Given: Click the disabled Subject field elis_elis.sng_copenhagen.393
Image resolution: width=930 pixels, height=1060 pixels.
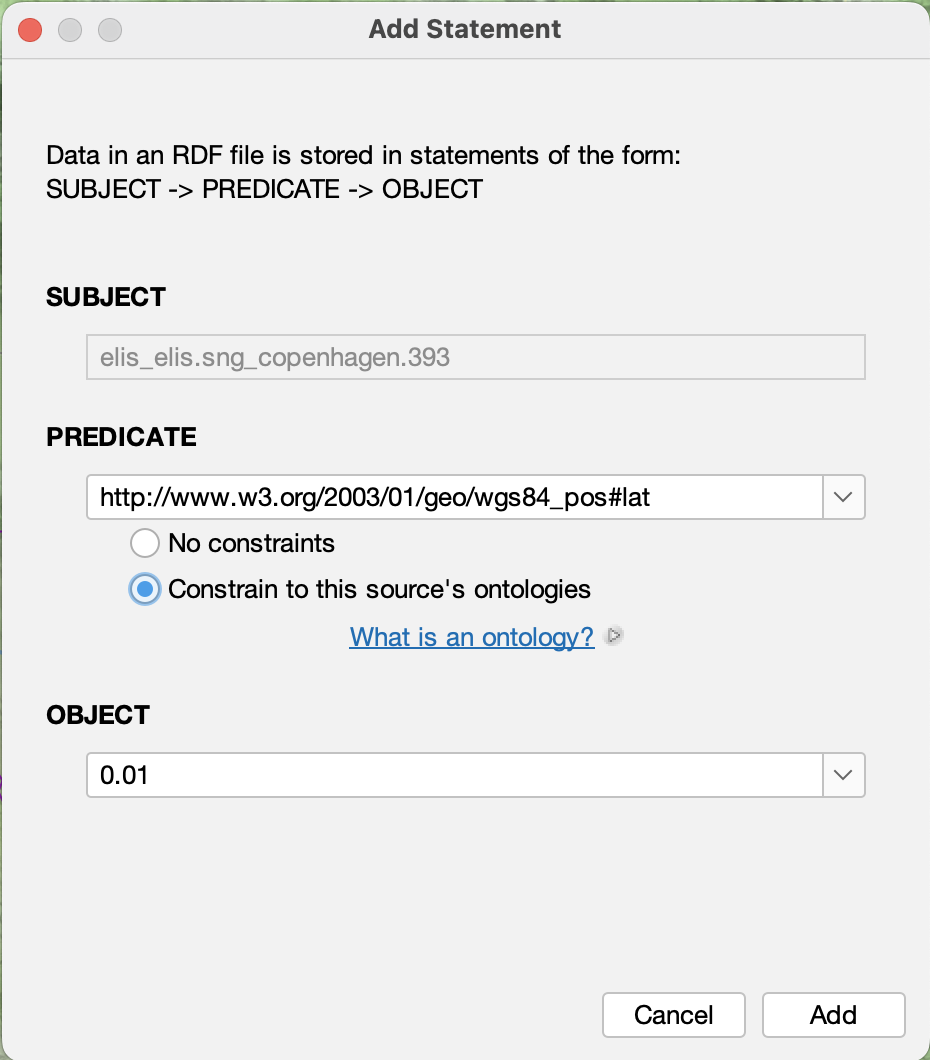Looking at the screenshot, I should [x=475, y=357].
